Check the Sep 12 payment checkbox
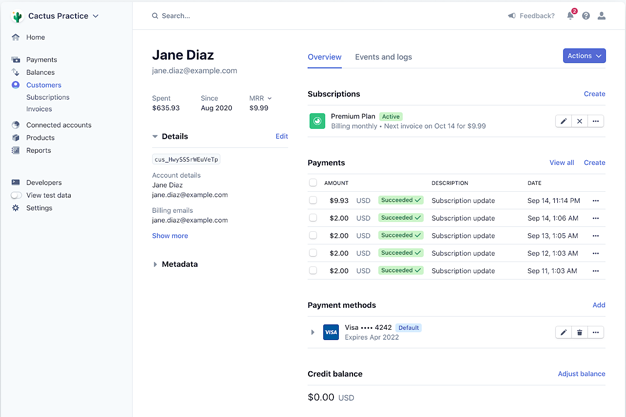 point(313,253)
